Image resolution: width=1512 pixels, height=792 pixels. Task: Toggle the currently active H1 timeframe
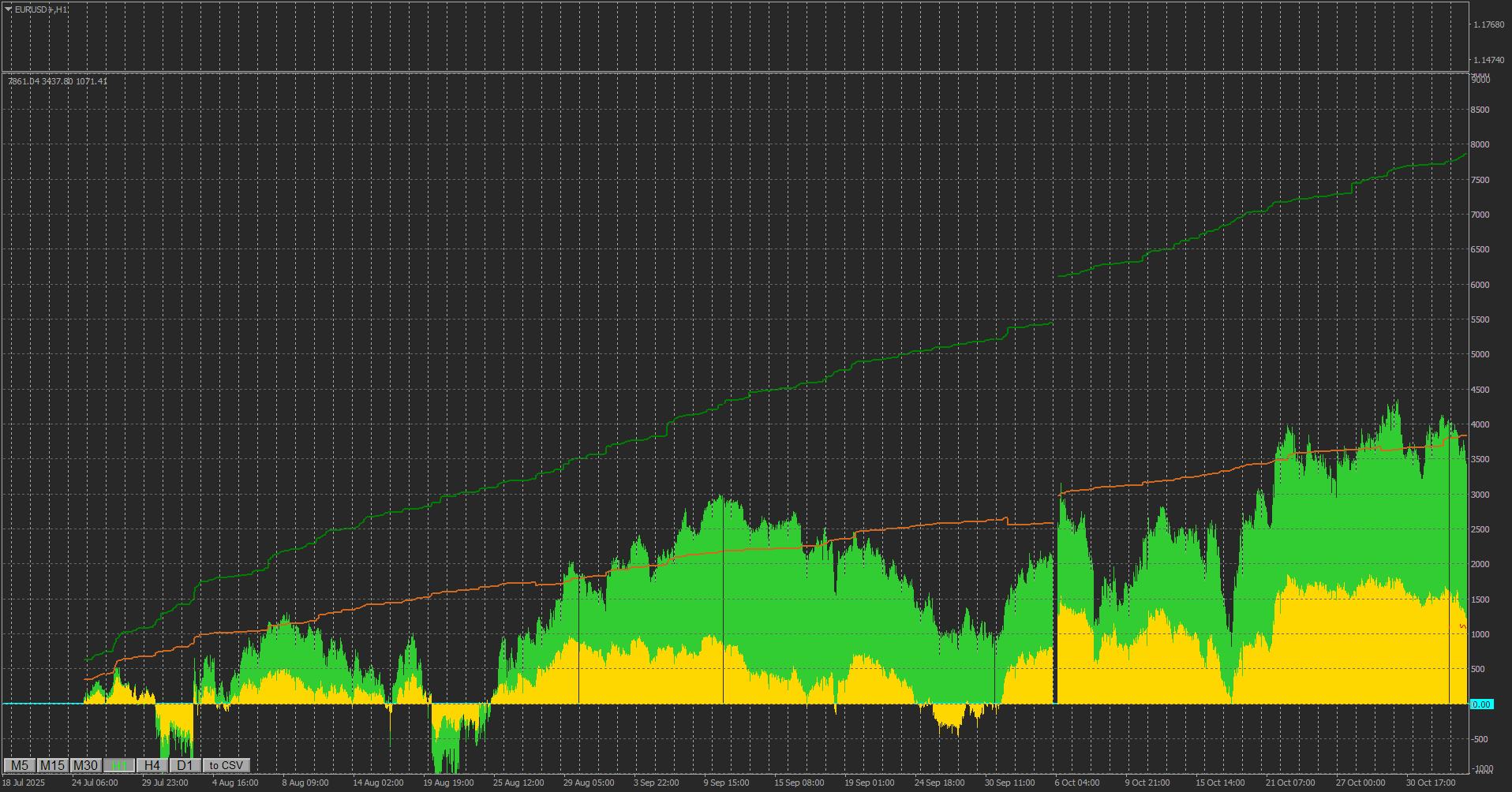tap(118, 765)
